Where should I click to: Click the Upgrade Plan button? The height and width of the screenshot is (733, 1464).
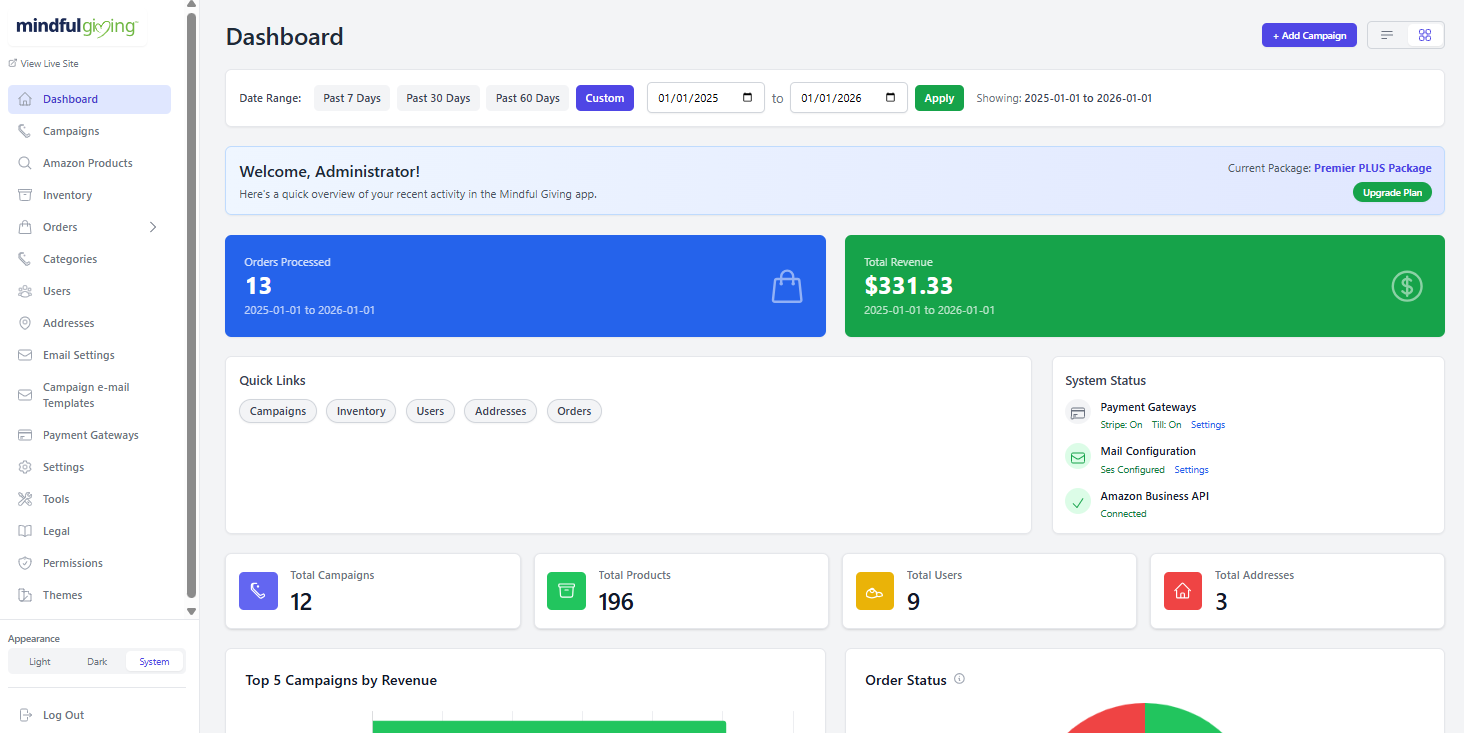[1392, 192]
